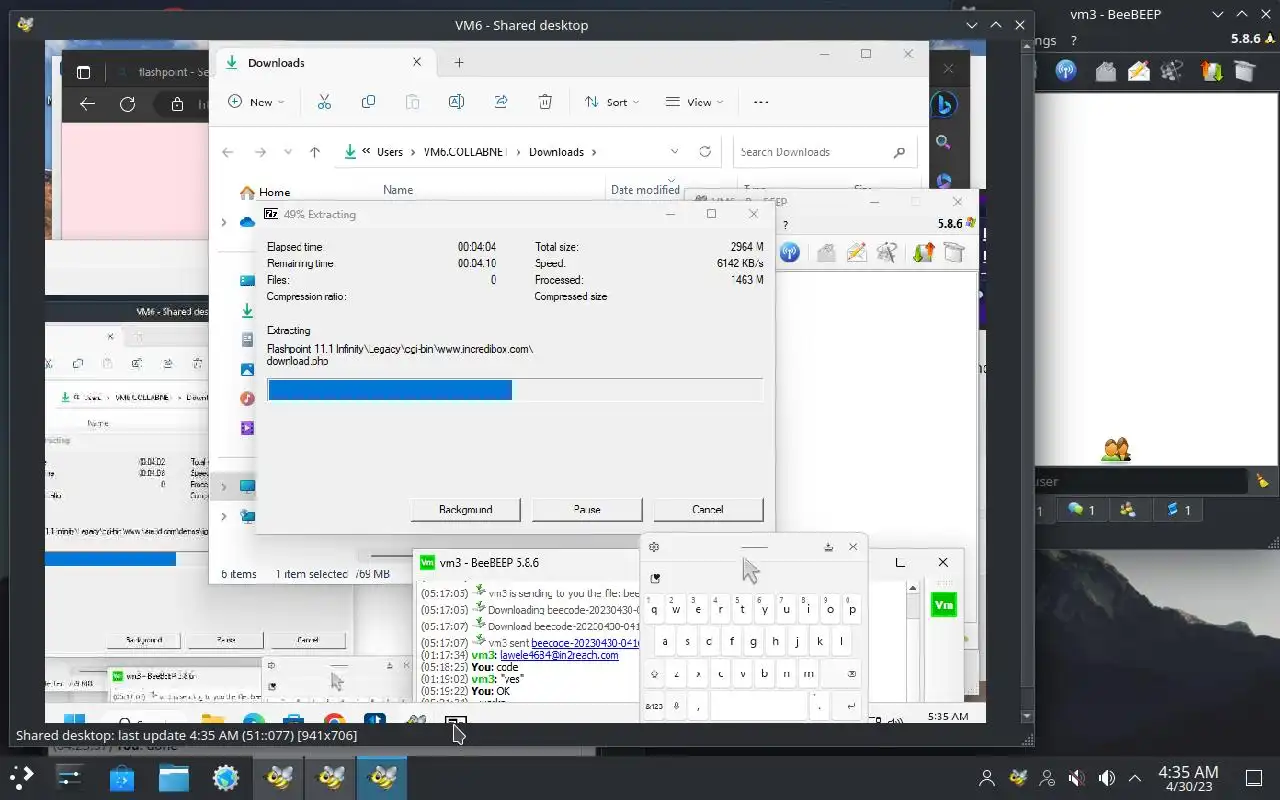This screenshot has width=1280, height=800.
Task: Go up one folder level in Explorer
Action: pos(315,152)
